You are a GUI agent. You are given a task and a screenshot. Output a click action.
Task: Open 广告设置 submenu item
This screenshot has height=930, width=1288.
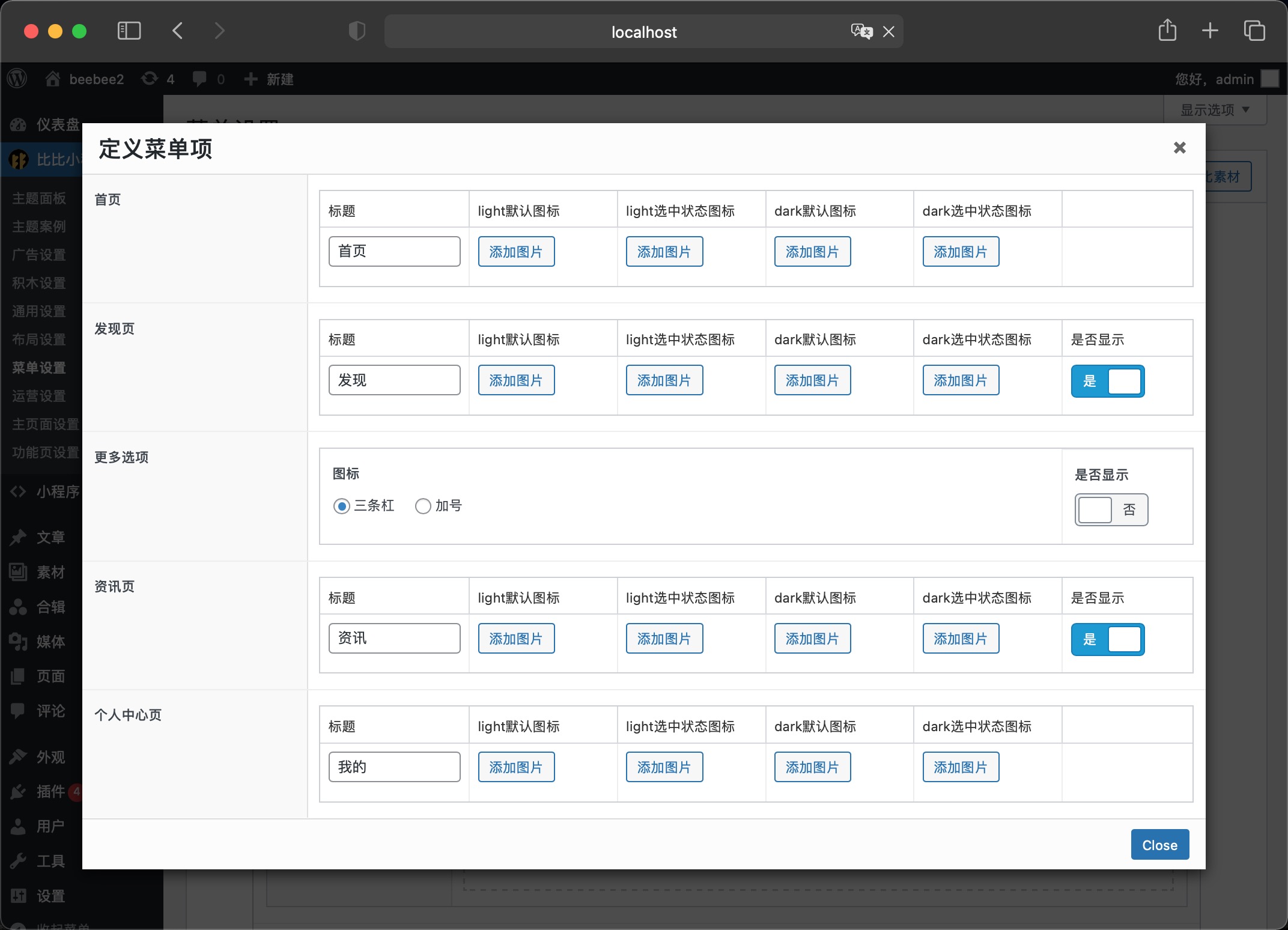tap(39, 255)
